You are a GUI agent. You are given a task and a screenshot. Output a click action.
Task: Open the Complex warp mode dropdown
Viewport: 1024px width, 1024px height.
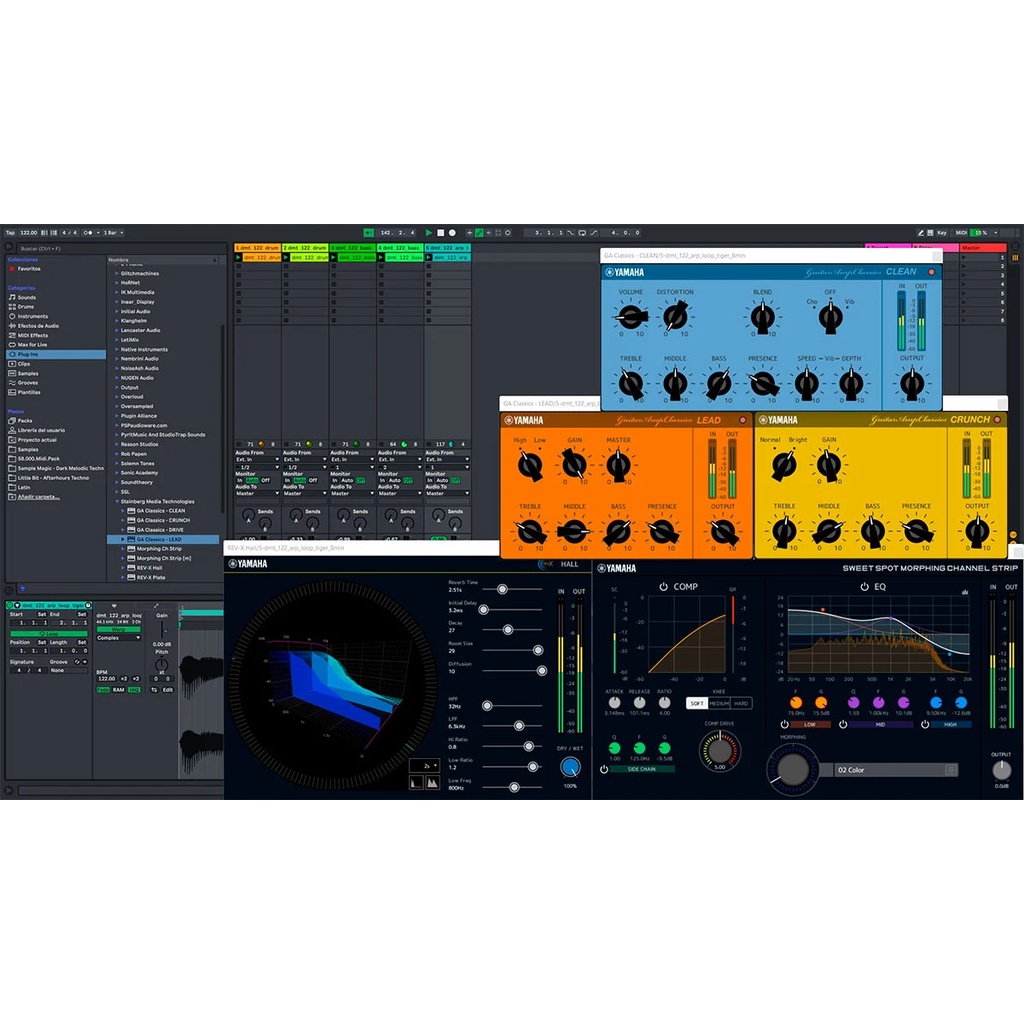click(118, 638)
